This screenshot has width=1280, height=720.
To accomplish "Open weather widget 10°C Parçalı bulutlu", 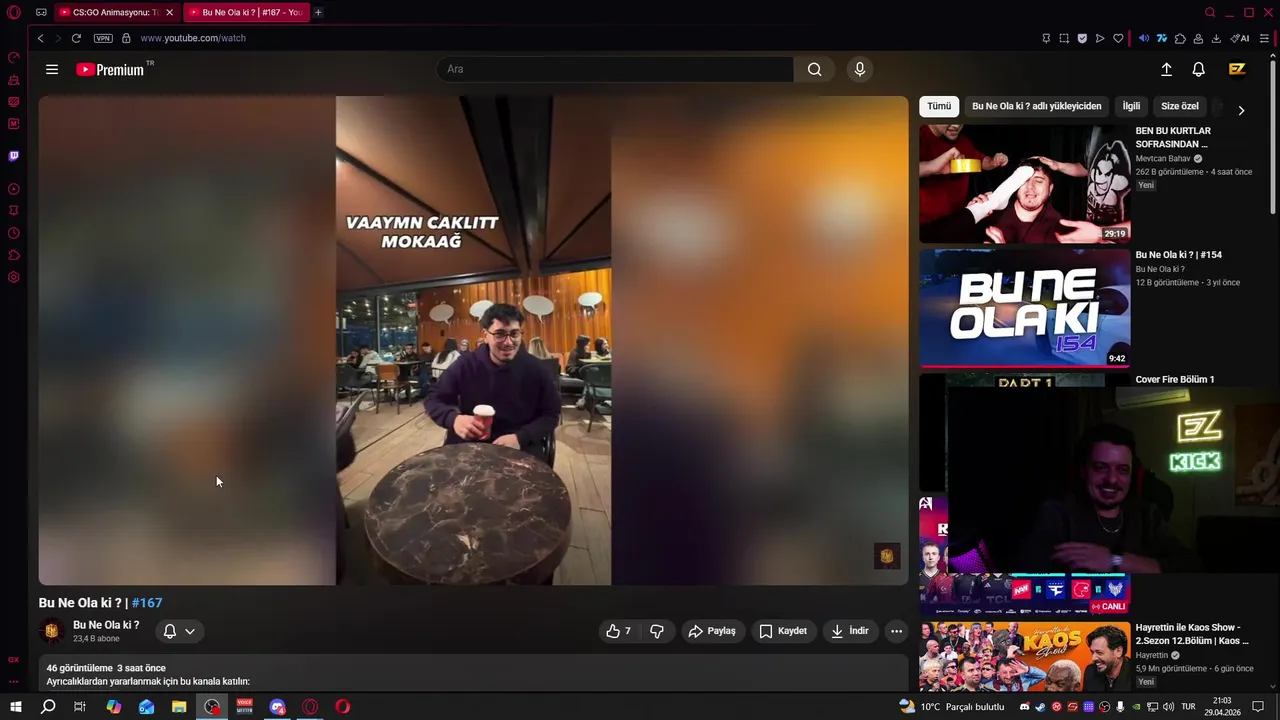I will [x=951, y=707].
